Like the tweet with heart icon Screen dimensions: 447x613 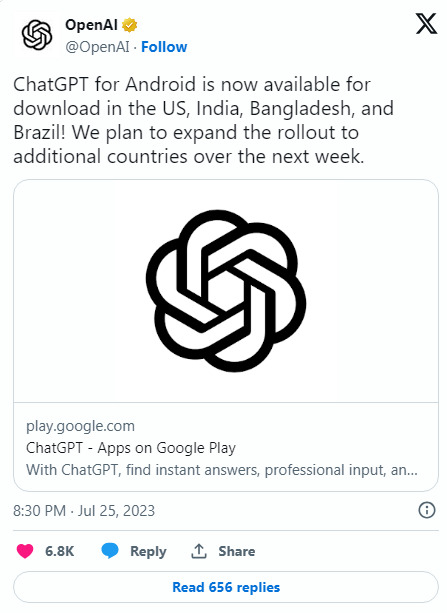(25, 551)
